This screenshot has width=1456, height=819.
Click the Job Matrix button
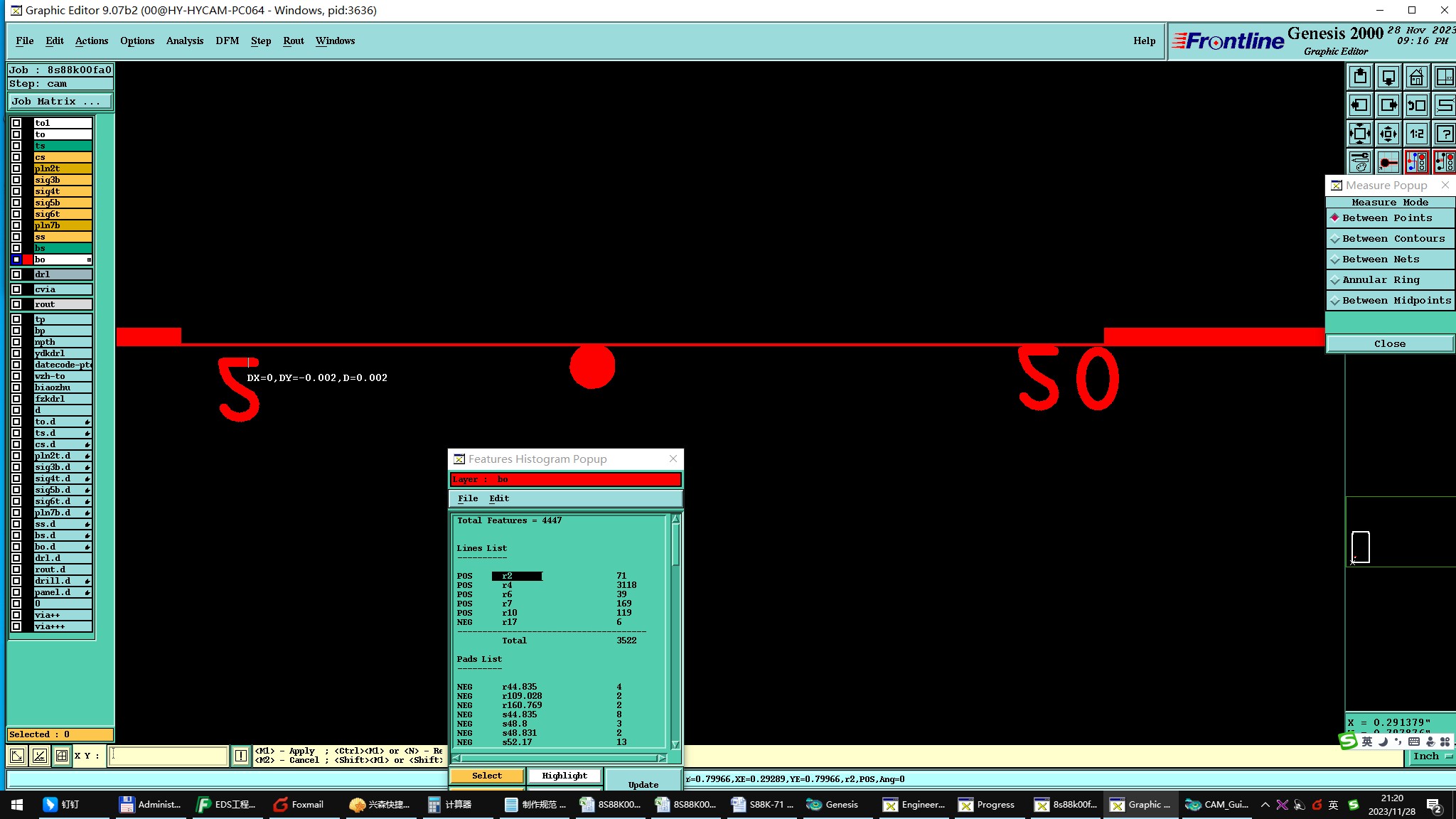pyautogui.click(x=60, y=102)
